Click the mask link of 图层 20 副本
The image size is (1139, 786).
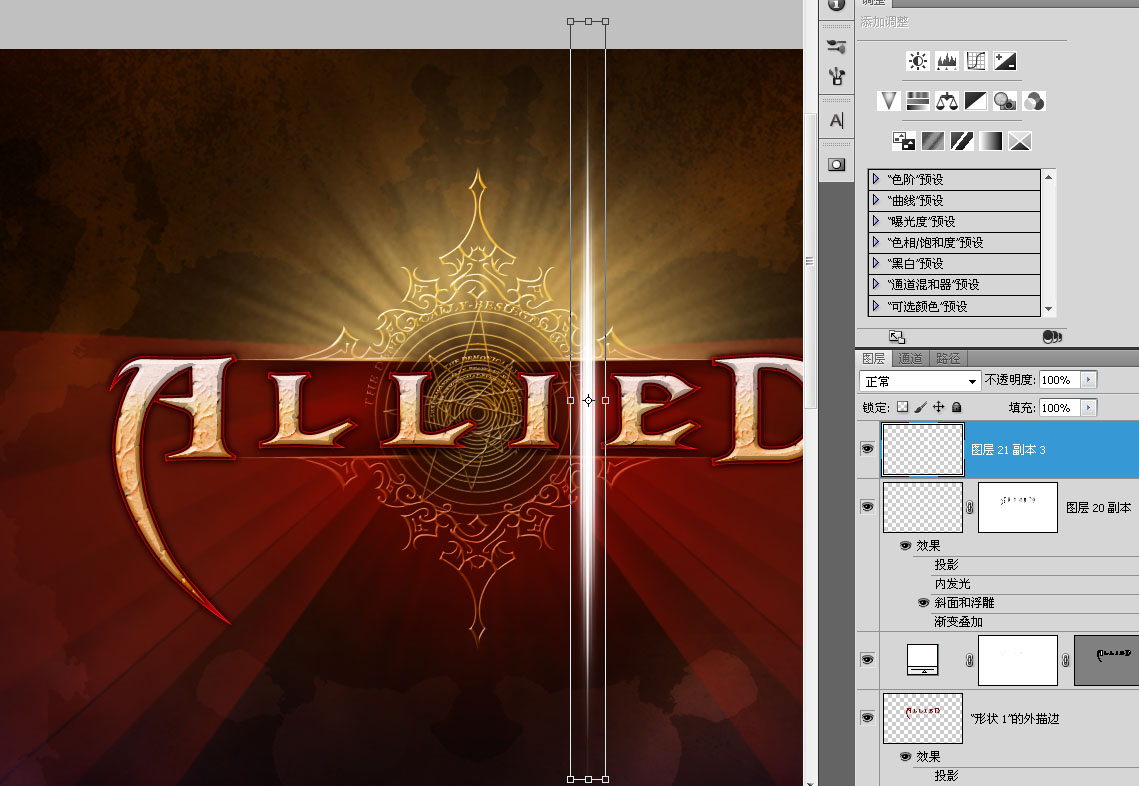[x=970, y=507]
